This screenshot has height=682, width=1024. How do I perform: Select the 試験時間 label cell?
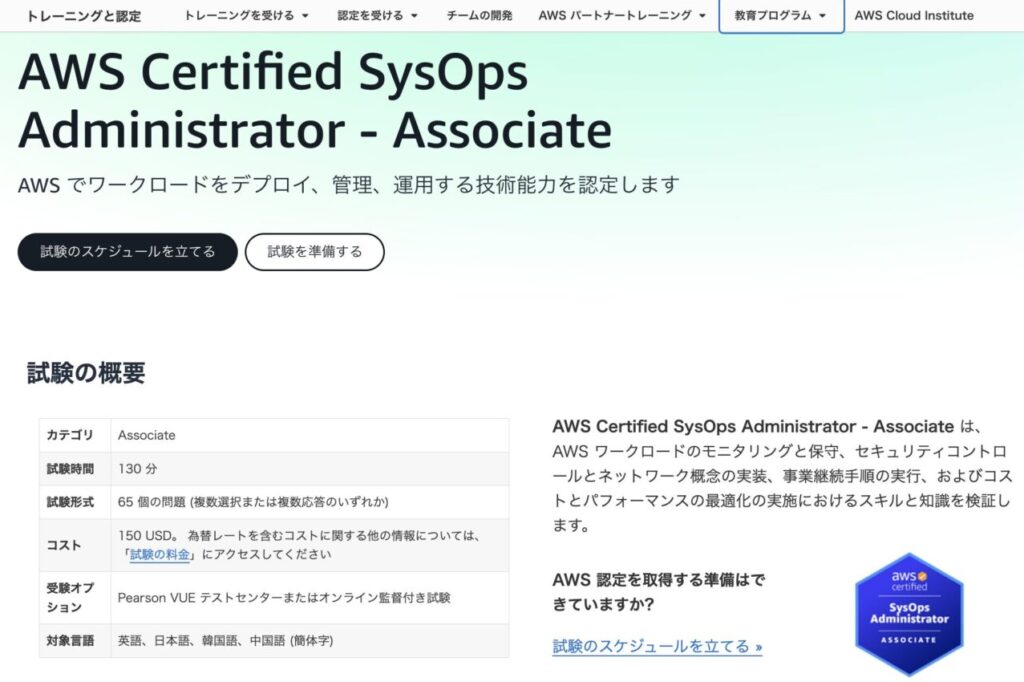[75, 469]
